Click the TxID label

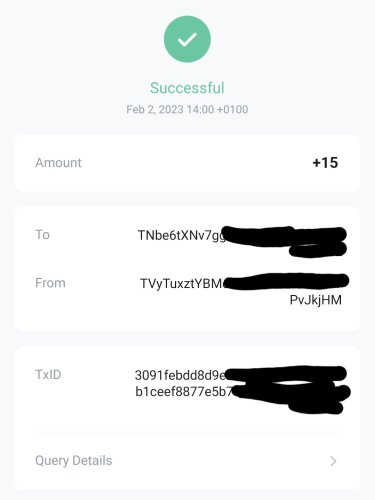click(48, 375)
